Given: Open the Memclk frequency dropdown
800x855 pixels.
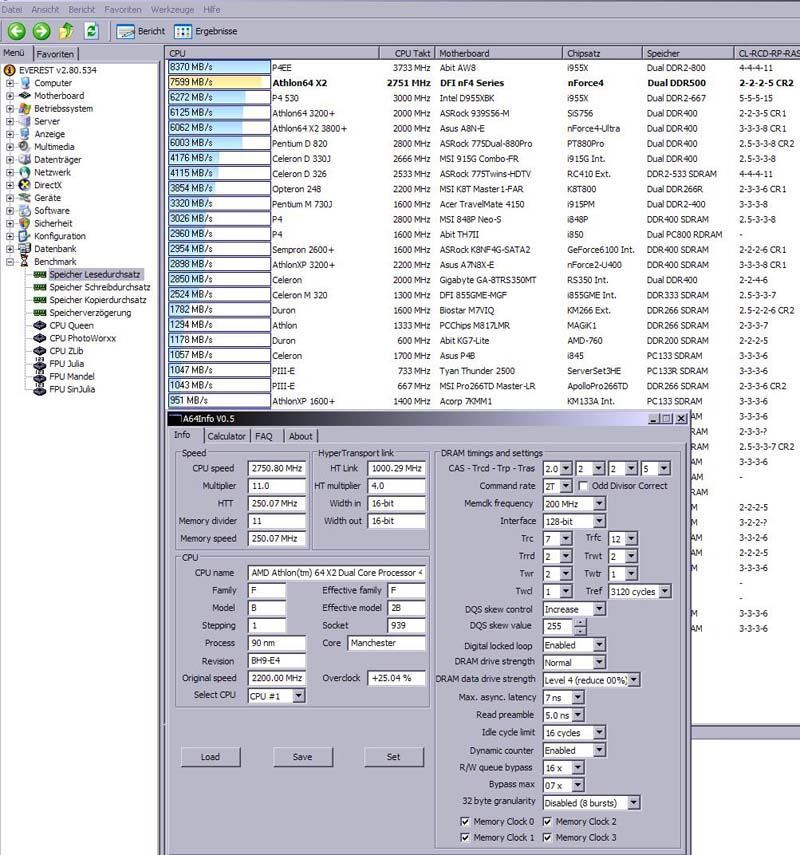Looking at the screenshot, I should (x=599, y=503).
